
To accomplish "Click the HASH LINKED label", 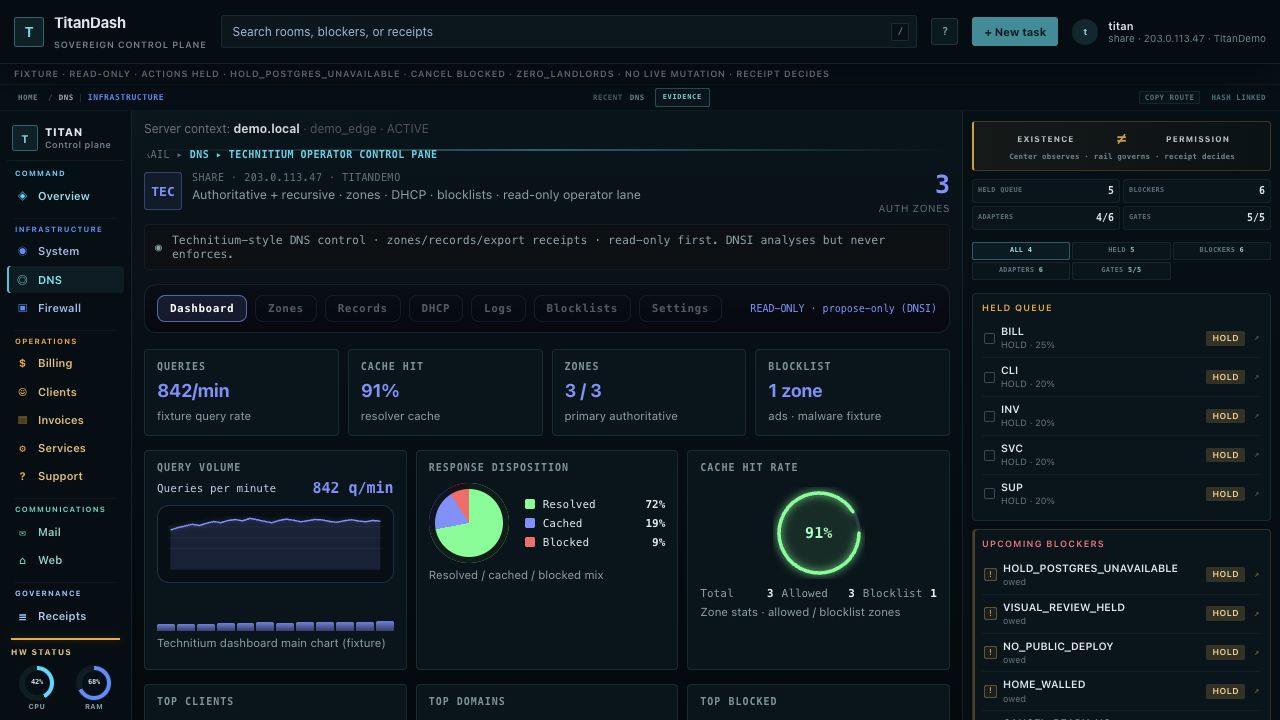I will pos(1238,97).
